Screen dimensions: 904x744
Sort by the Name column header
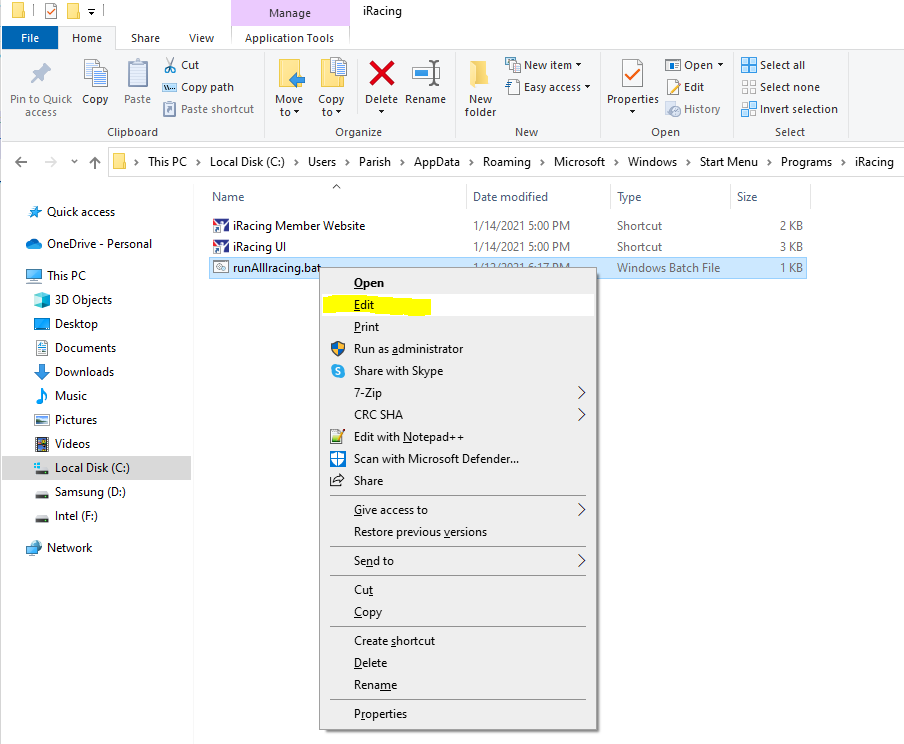(228, 197)
